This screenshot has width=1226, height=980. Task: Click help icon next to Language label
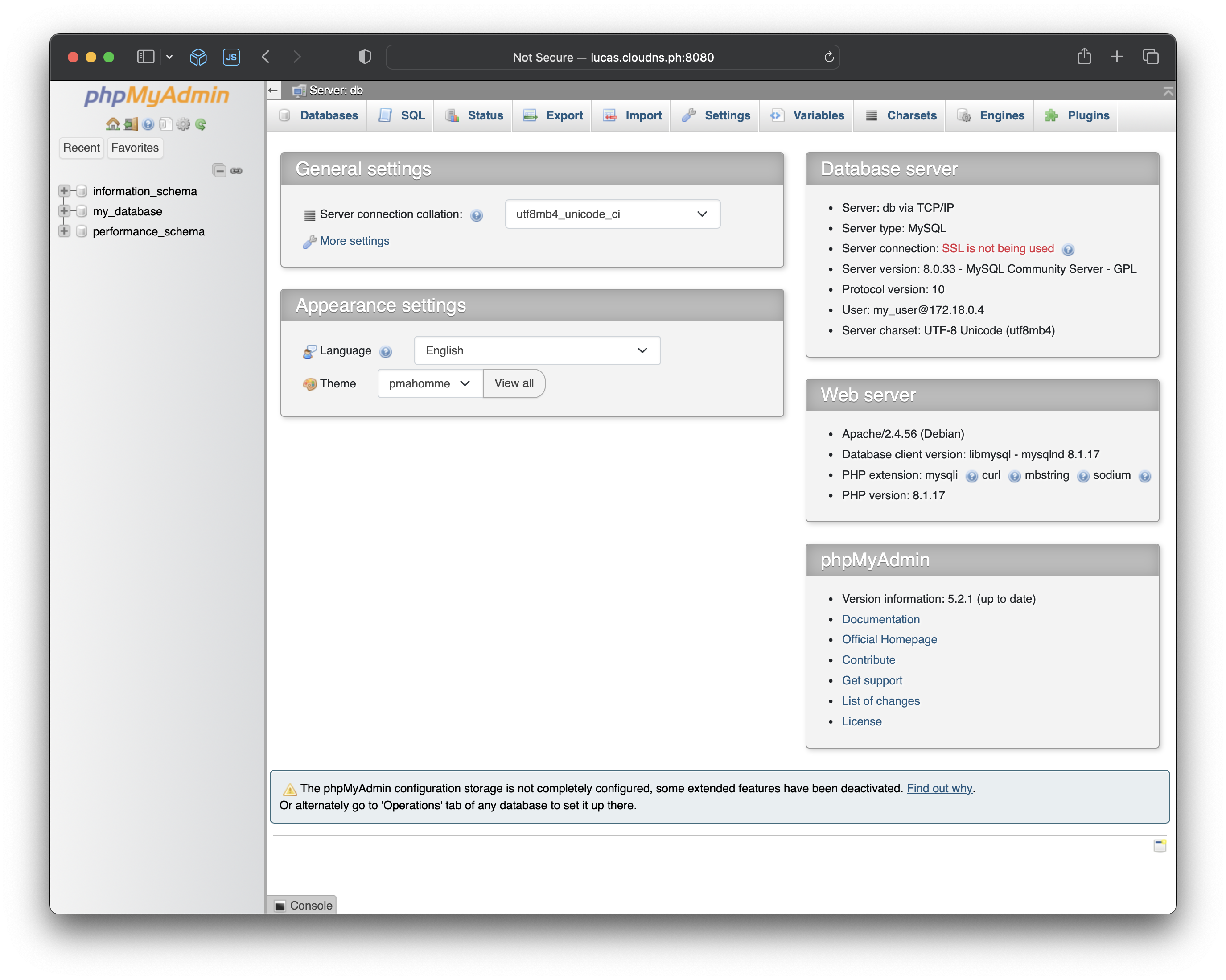[386, 351]
